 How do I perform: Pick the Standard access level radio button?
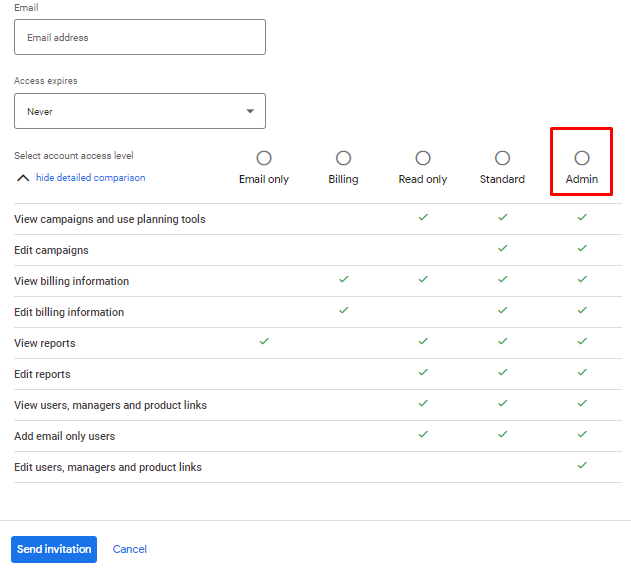[x=502, y=158]
